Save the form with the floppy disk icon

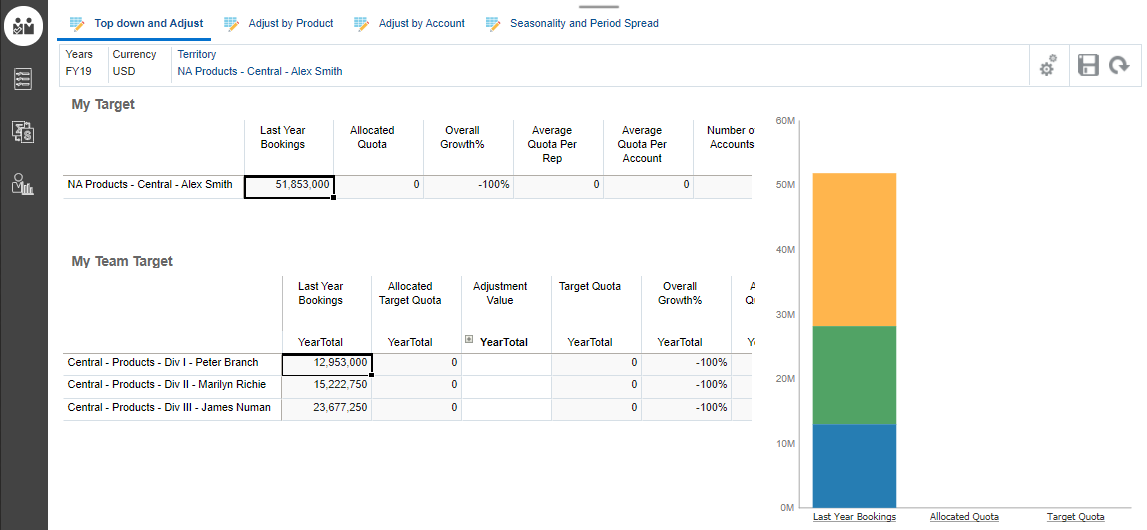1088,66
